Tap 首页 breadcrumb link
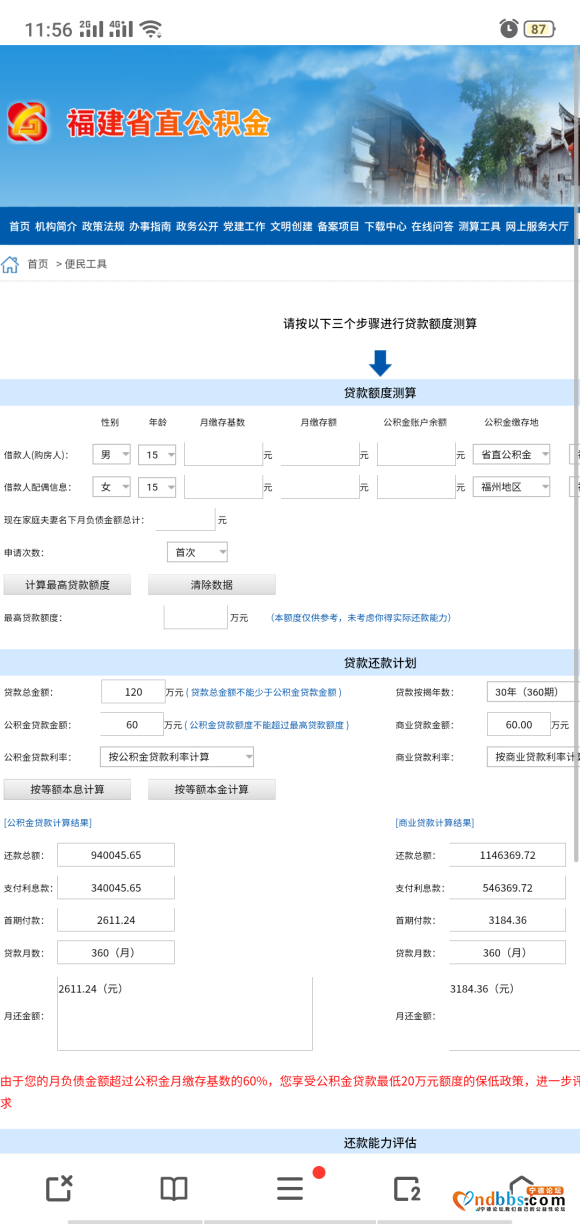The image size is (580, 1224). point(37,264)
